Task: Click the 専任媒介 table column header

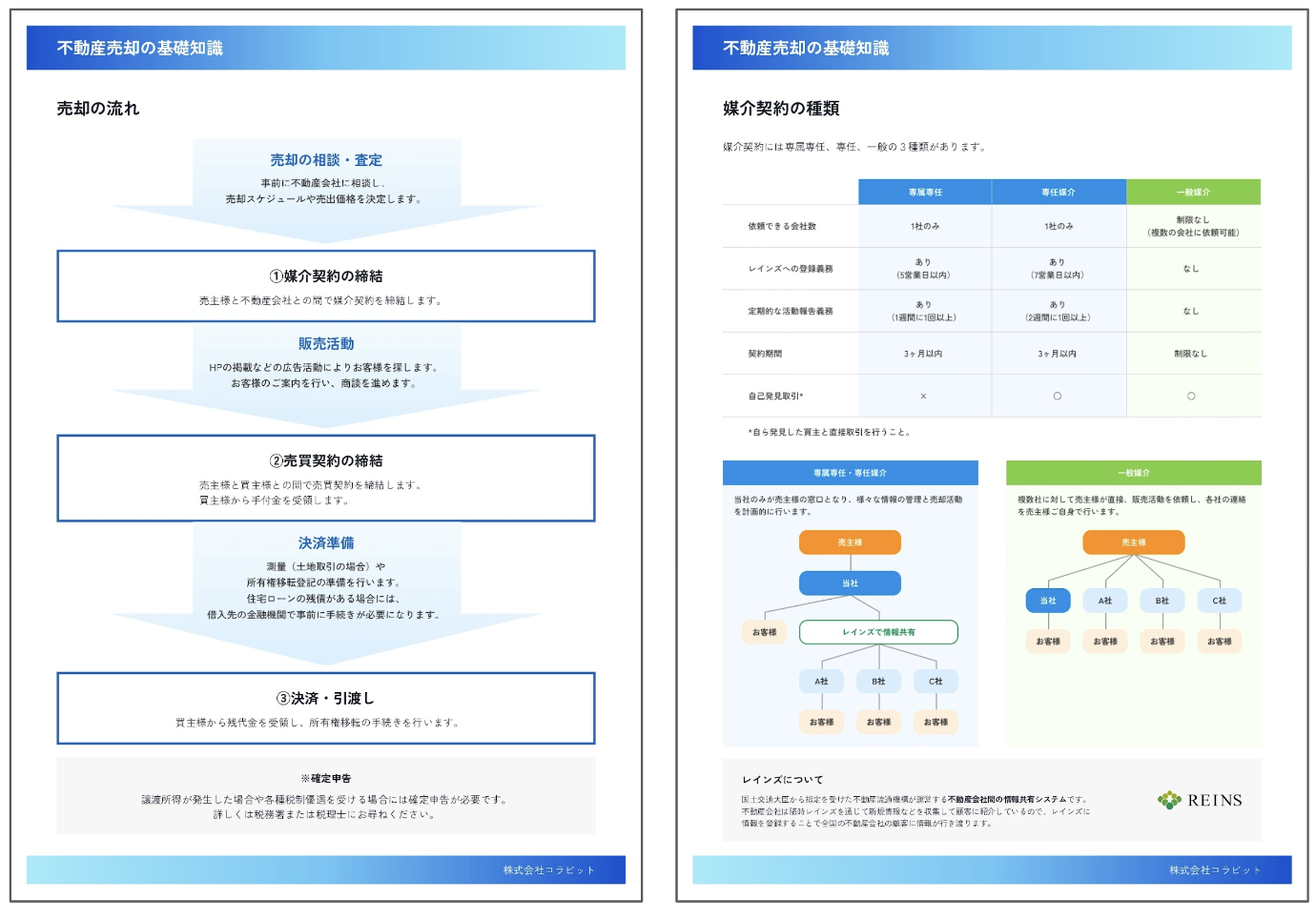Action: tap(1059, 192)
